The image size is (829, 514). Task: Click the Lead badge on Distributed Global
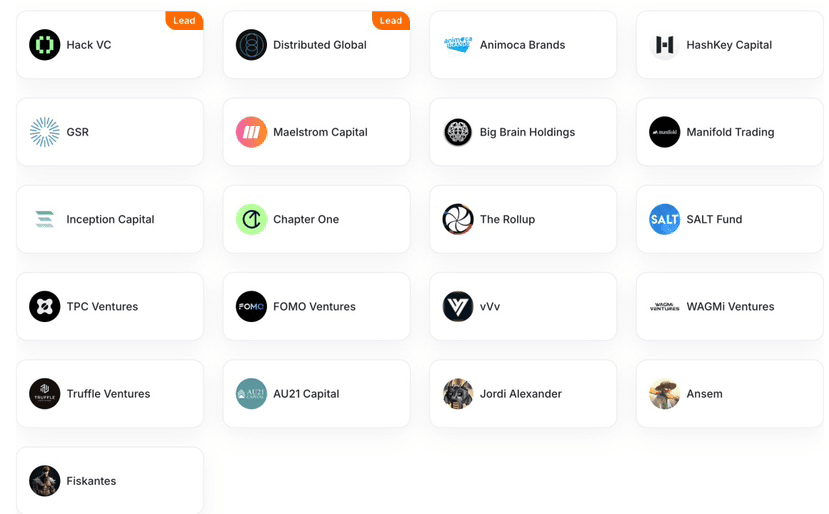point(391,21)
